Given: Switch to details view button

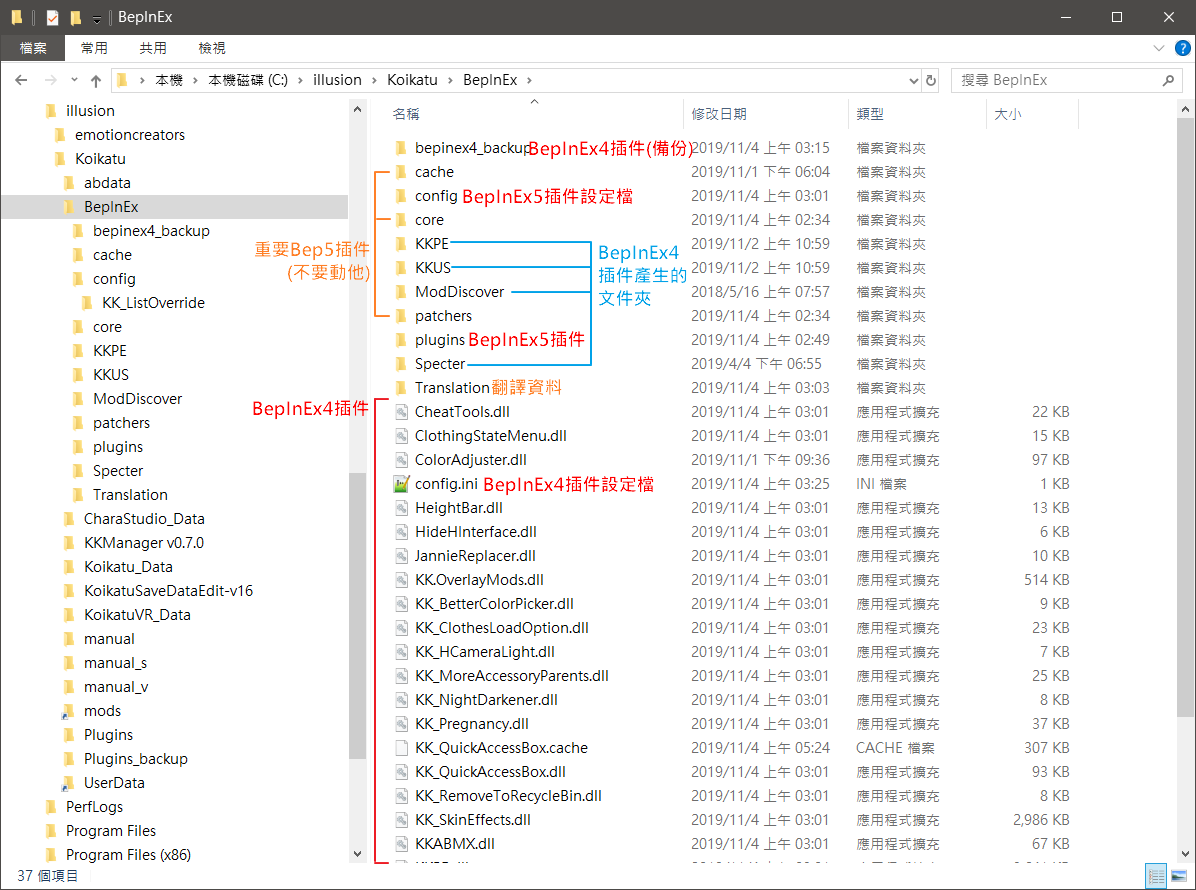Looking at the screenshot, I should pyautogui.click(x=1157, y=876).
